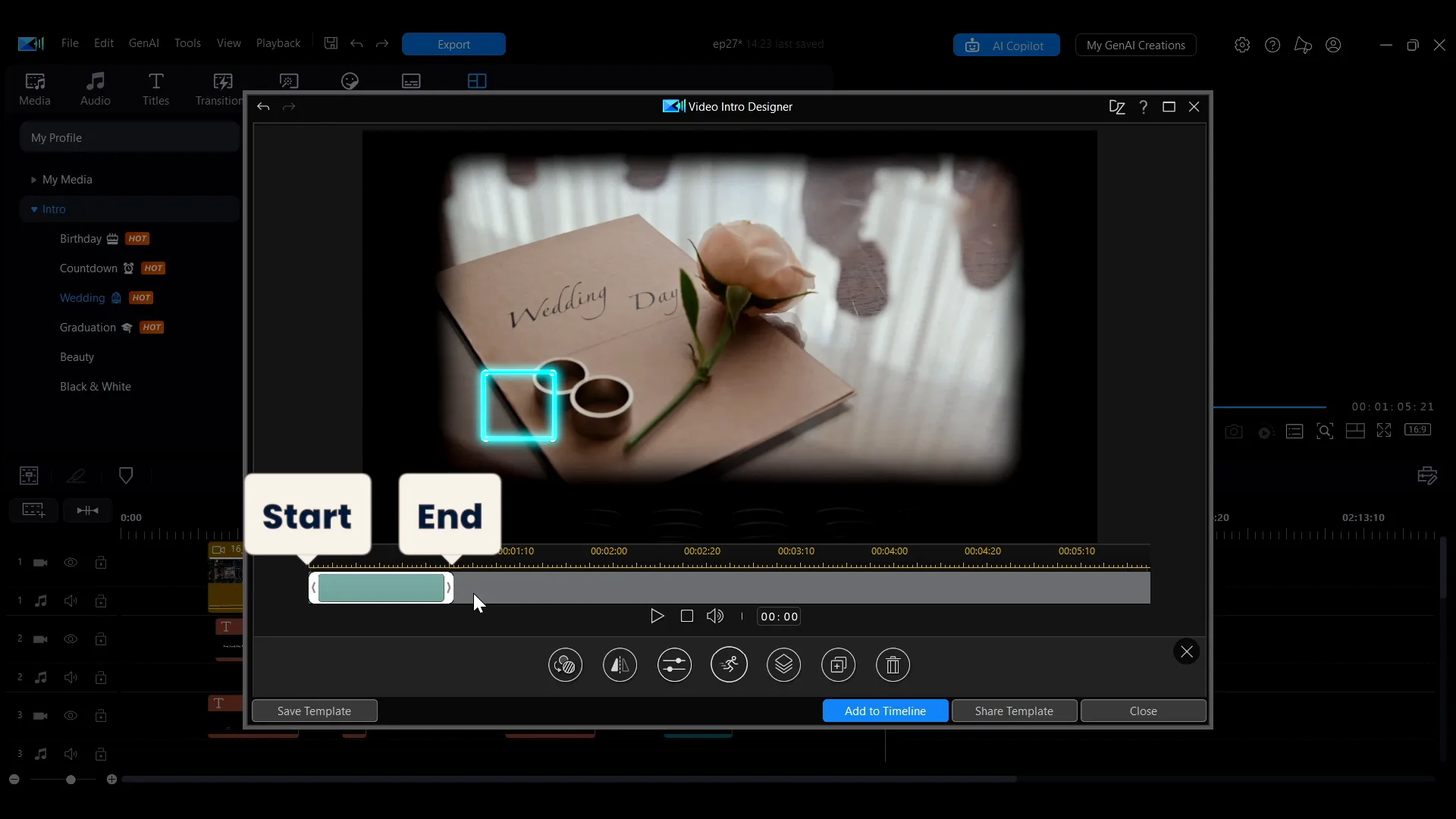Open My GenAI Creations

point(1135,45)
